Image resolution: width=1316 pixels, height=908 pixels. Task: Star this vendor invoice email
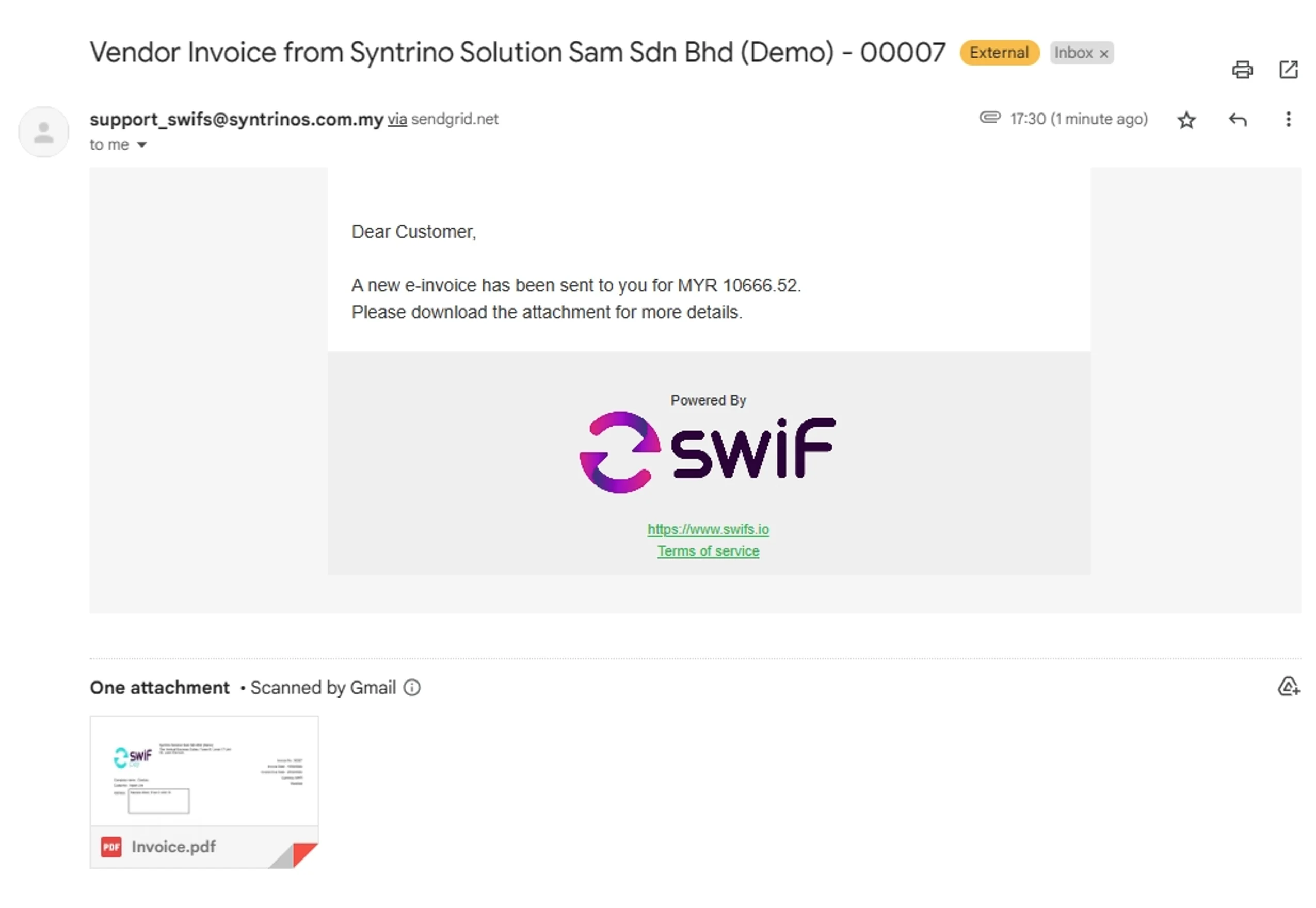click(1186, 120)
